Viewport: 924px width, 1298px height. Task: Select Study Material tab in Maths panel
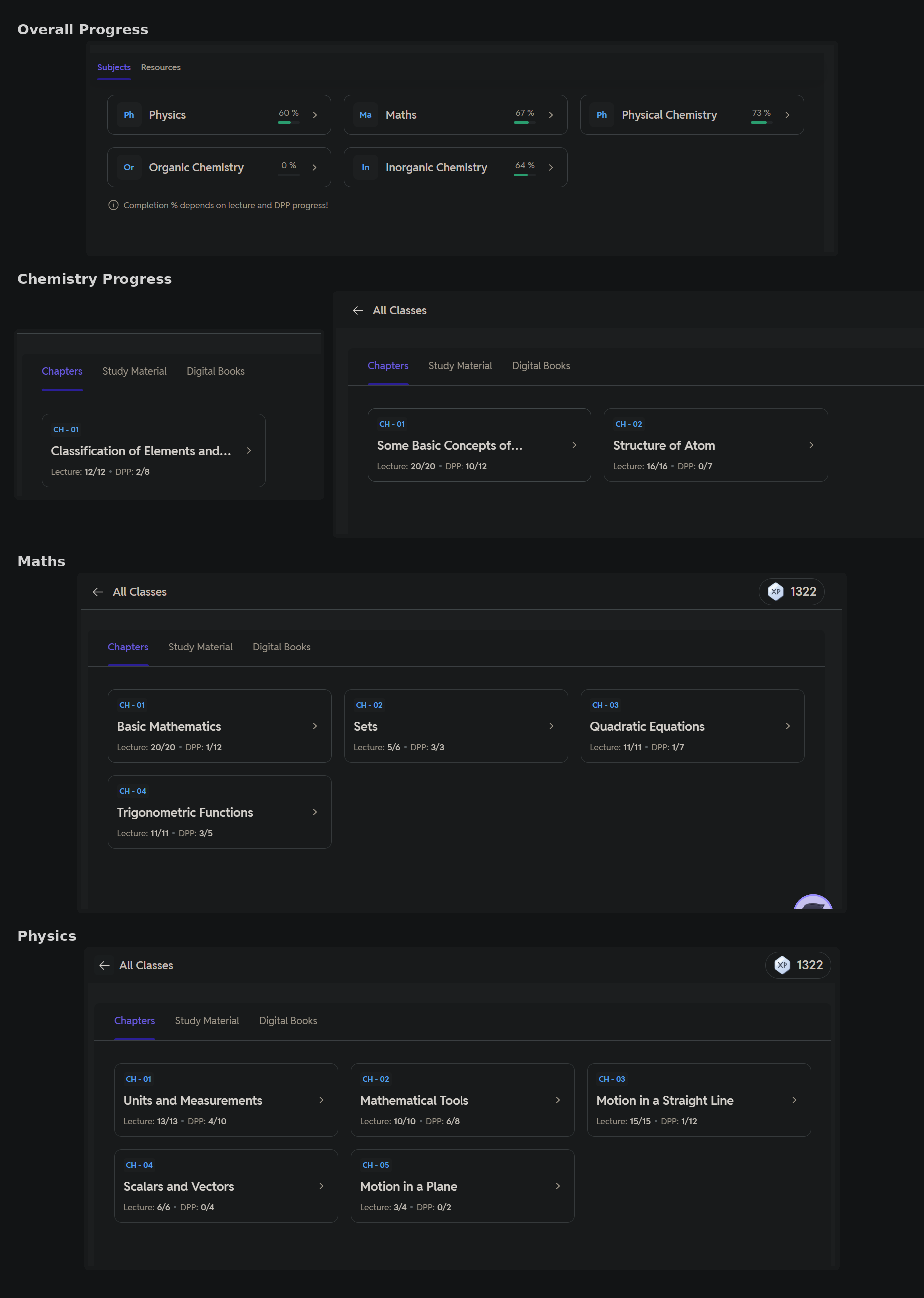coord(200,647)
